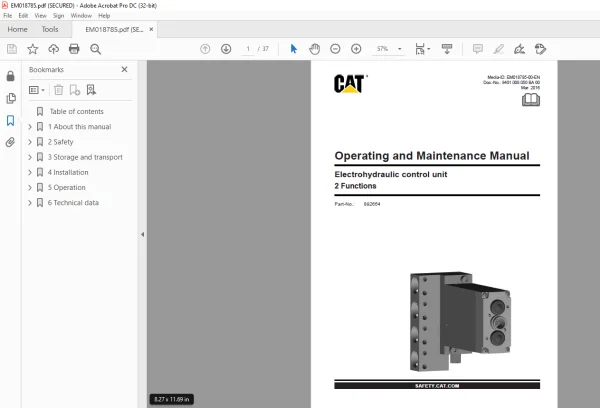Image resolution: width=600 pixels, height=408 pixels.
Task: Jump to 3 Storage and transport bookmark
Action: tap(85, 157)
